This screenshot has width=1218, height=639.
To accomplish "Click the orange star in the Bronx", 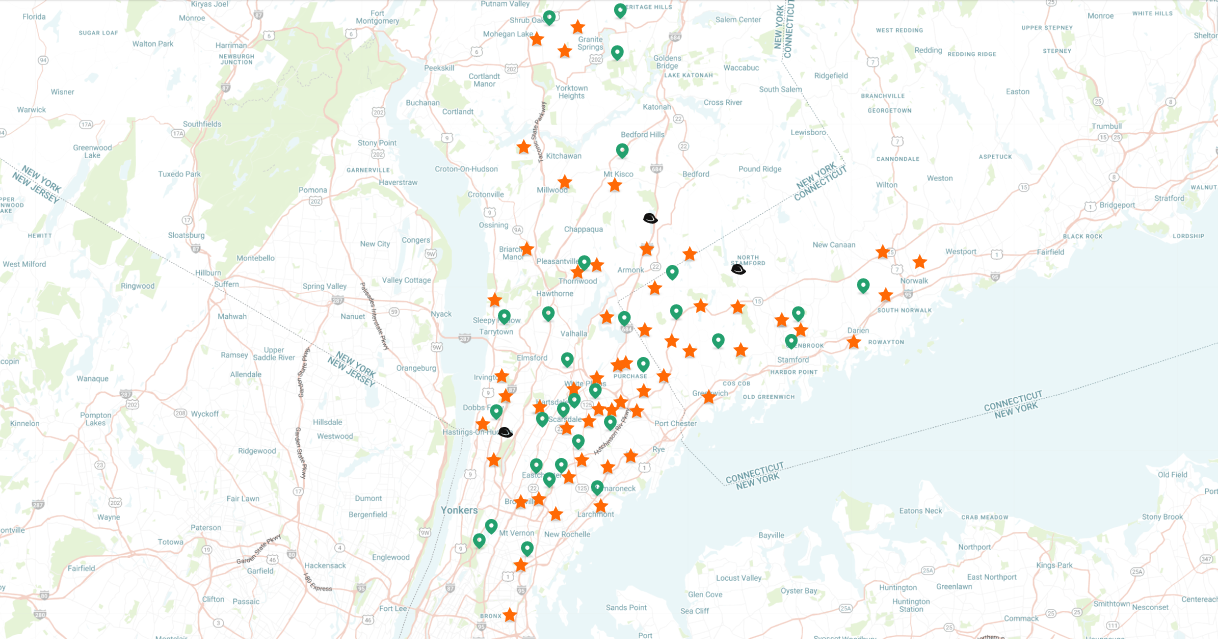I will [x=510, y=615].
